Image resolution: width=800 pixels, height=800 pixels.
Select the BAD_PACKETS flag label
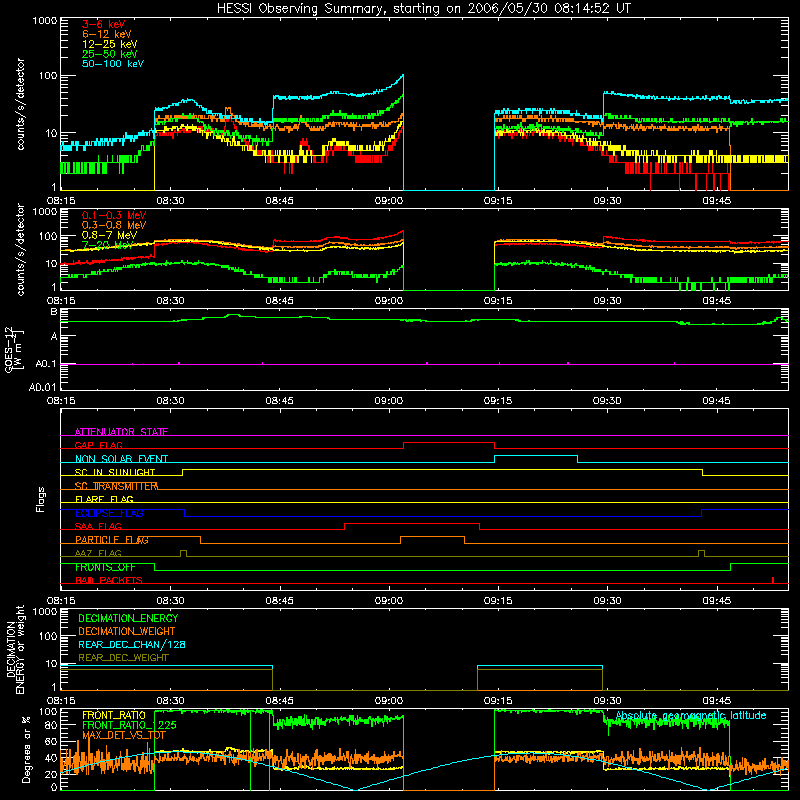tap(109, 580)
